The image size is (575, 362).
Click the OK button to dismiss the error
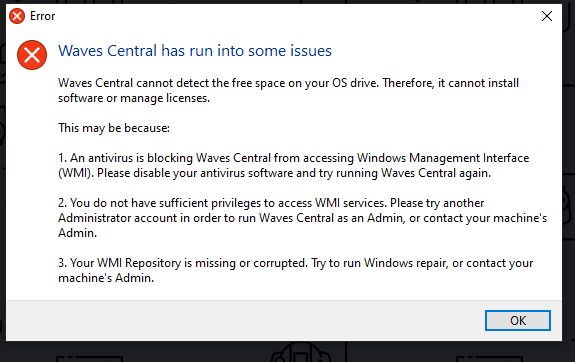point(518,321)
